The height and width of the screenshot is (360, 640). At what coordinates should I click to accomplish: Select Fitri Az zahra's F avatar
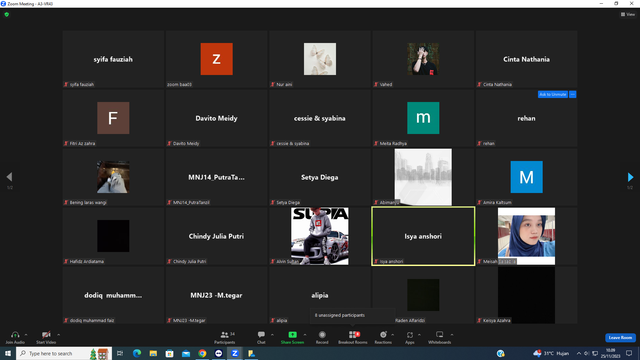click(113, 118)
